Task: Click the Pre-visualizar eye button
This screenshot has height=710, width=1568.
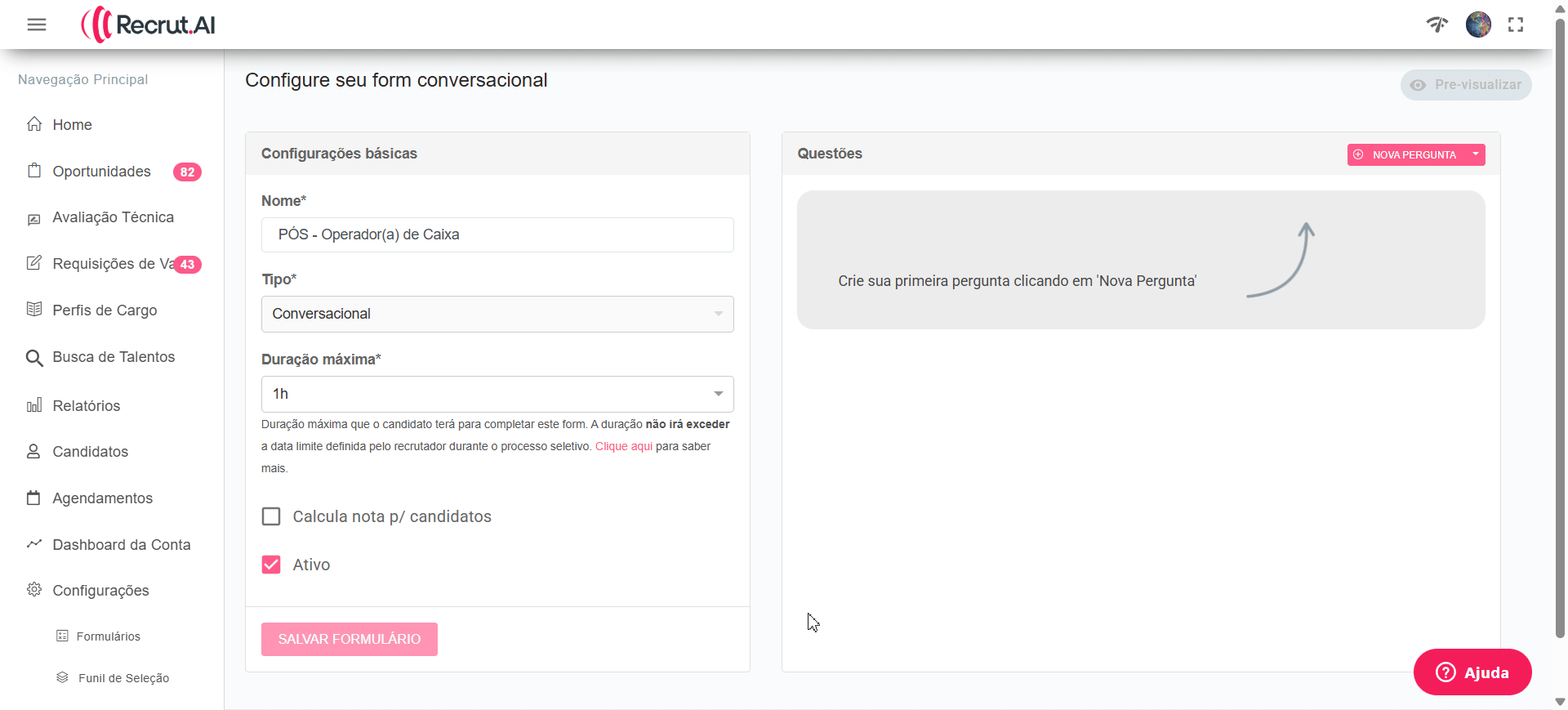Action: click(x=1466, y=85)
